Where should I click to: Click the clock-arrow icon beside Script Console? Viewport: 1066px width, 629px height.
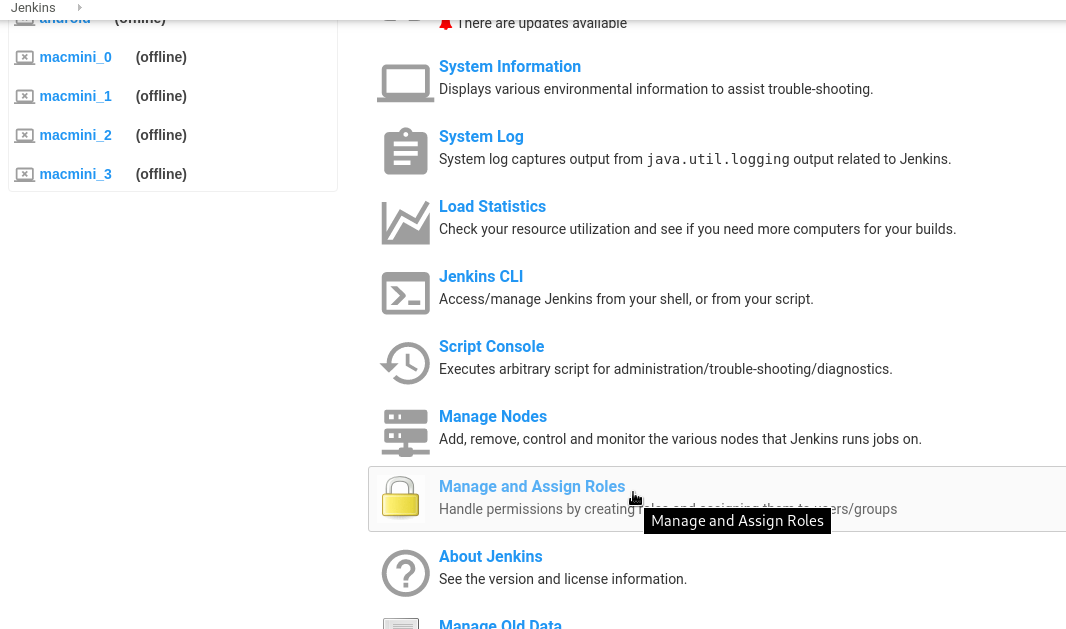[x=405, y=363]
